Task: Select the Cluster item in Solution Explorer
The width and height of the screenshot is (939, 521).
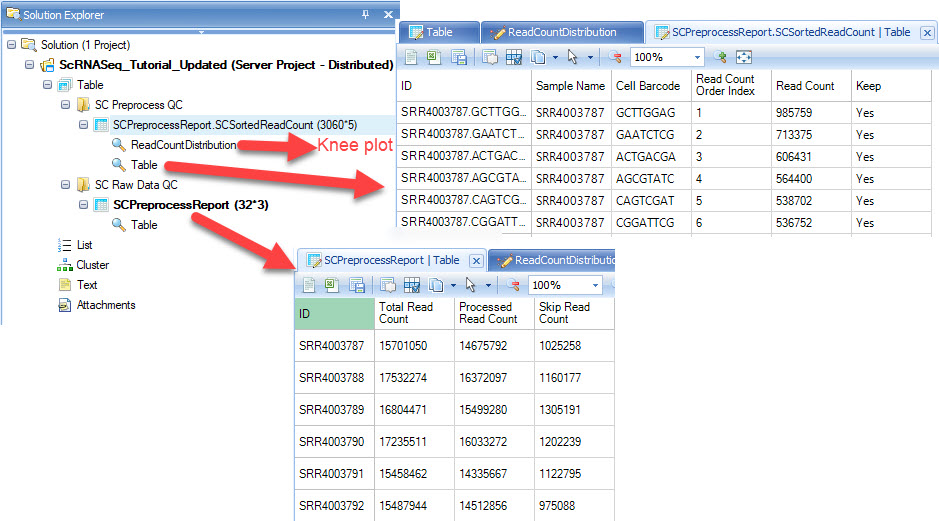Action: click(x=93, y=265)
